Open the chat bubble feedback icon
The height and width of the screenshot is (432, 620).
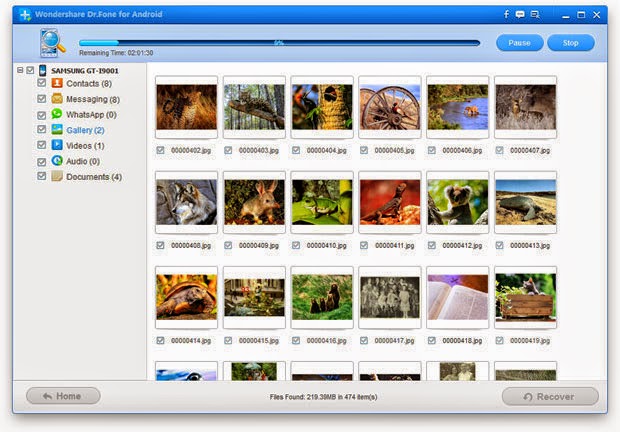click(520, 15)
